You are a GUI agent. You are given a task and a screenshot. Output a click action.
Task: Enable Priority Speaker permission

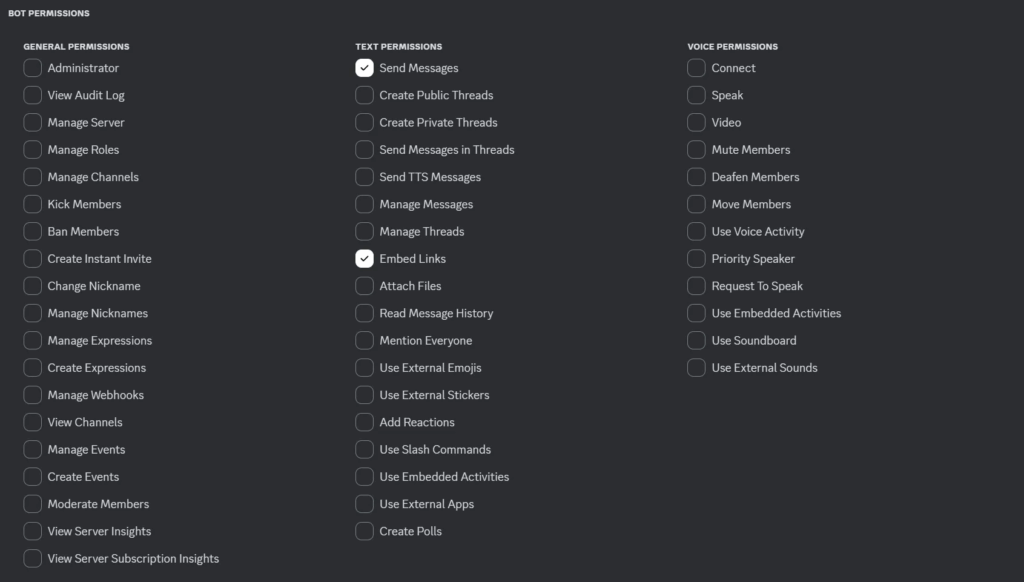pos(696,259)
